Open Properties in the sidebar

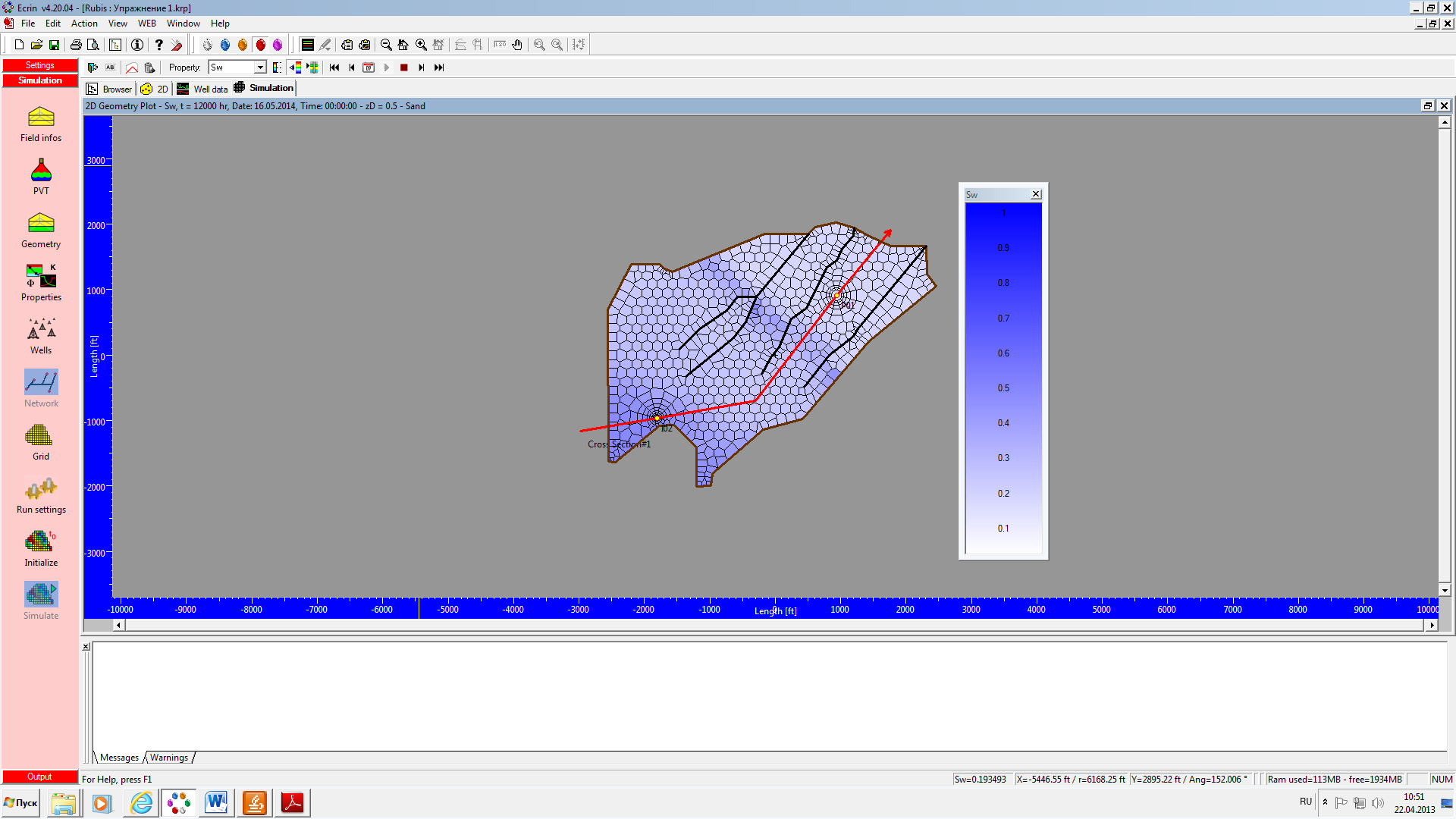pyautogui.click(x=41, y=283)
